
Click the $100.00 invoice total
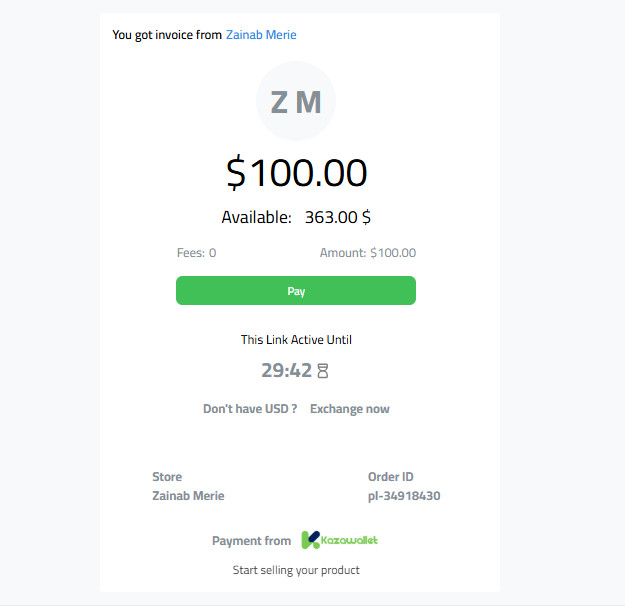296,173
